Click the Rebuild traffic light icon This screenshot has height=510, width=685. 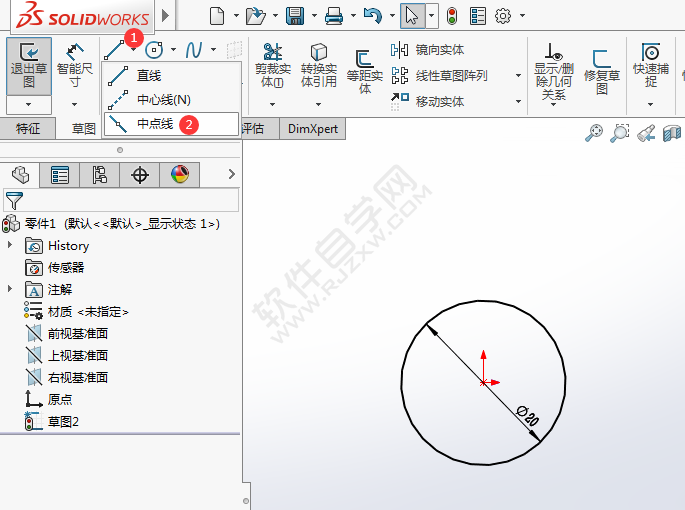pyautogui.click(x=452, y=16)
